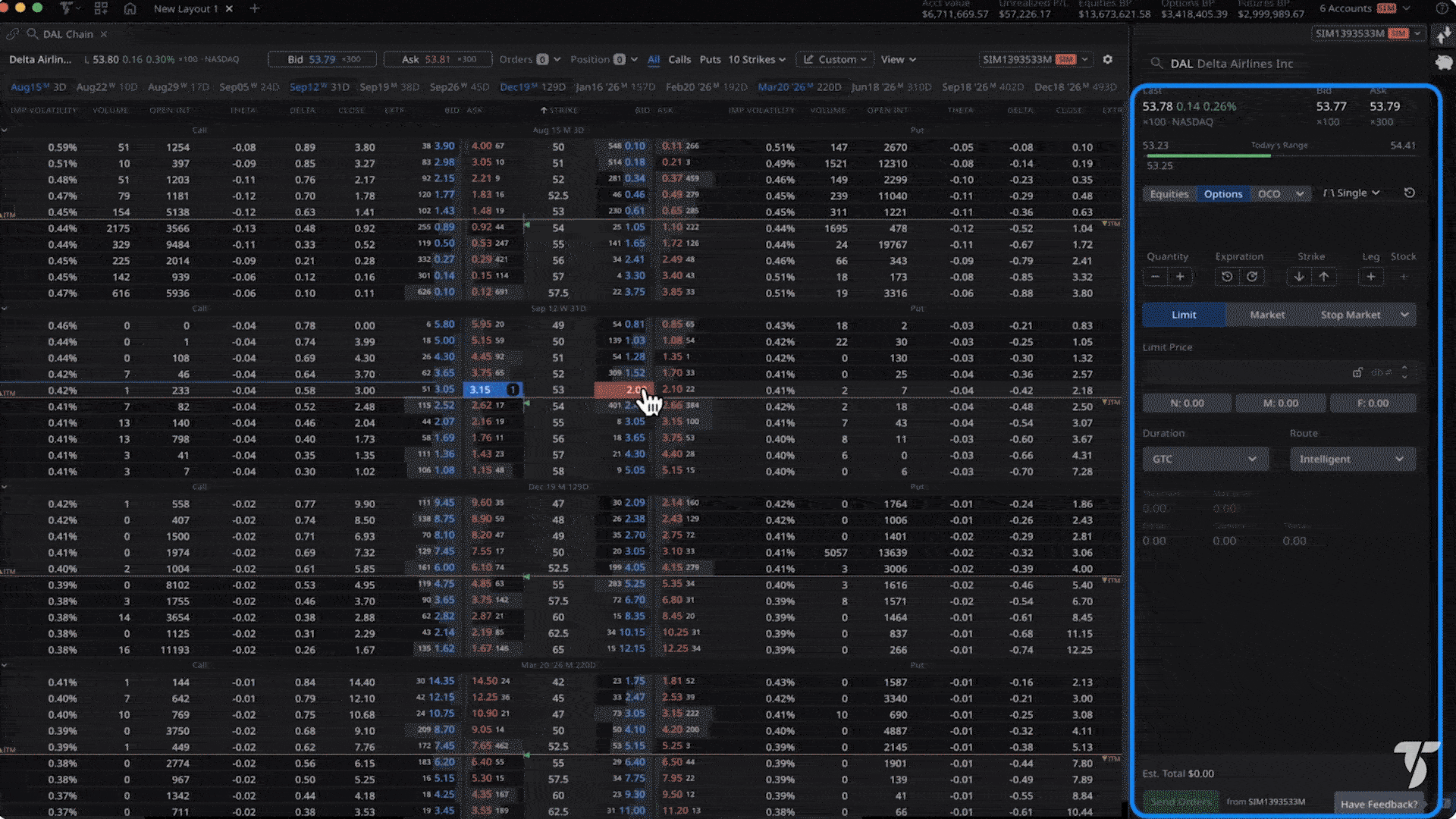Image resolution: width=1456 pixels, height=819 pixels.
Task: Select the Sep19 38D expiration tab
Action: [388, 87]
